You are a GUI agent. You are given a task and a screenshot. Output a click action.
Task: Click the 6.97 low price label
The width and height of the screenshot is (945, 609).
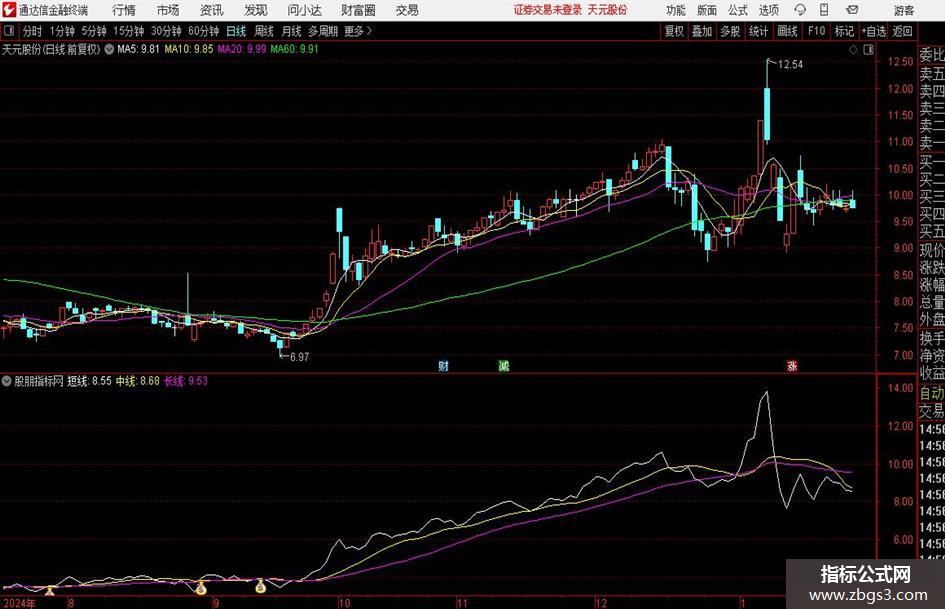299,357
